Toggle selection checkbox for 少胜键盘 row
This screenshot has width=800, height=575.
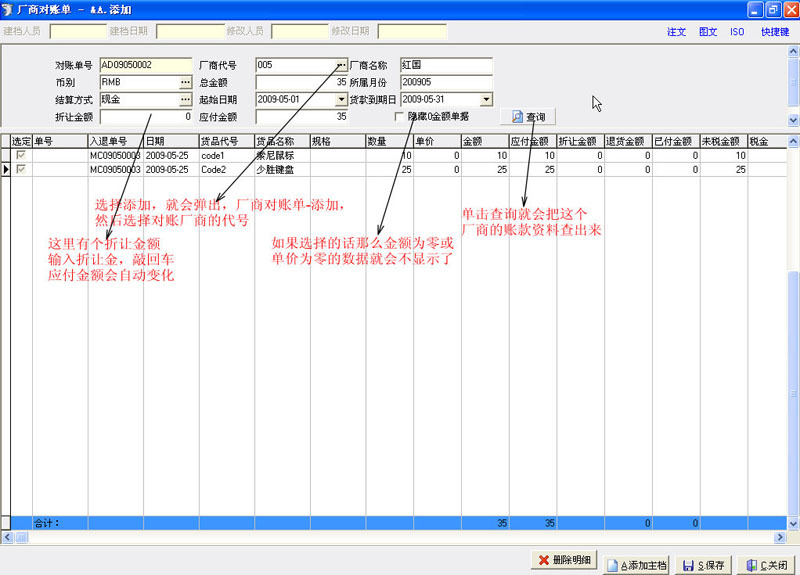(x=21, y=169)
